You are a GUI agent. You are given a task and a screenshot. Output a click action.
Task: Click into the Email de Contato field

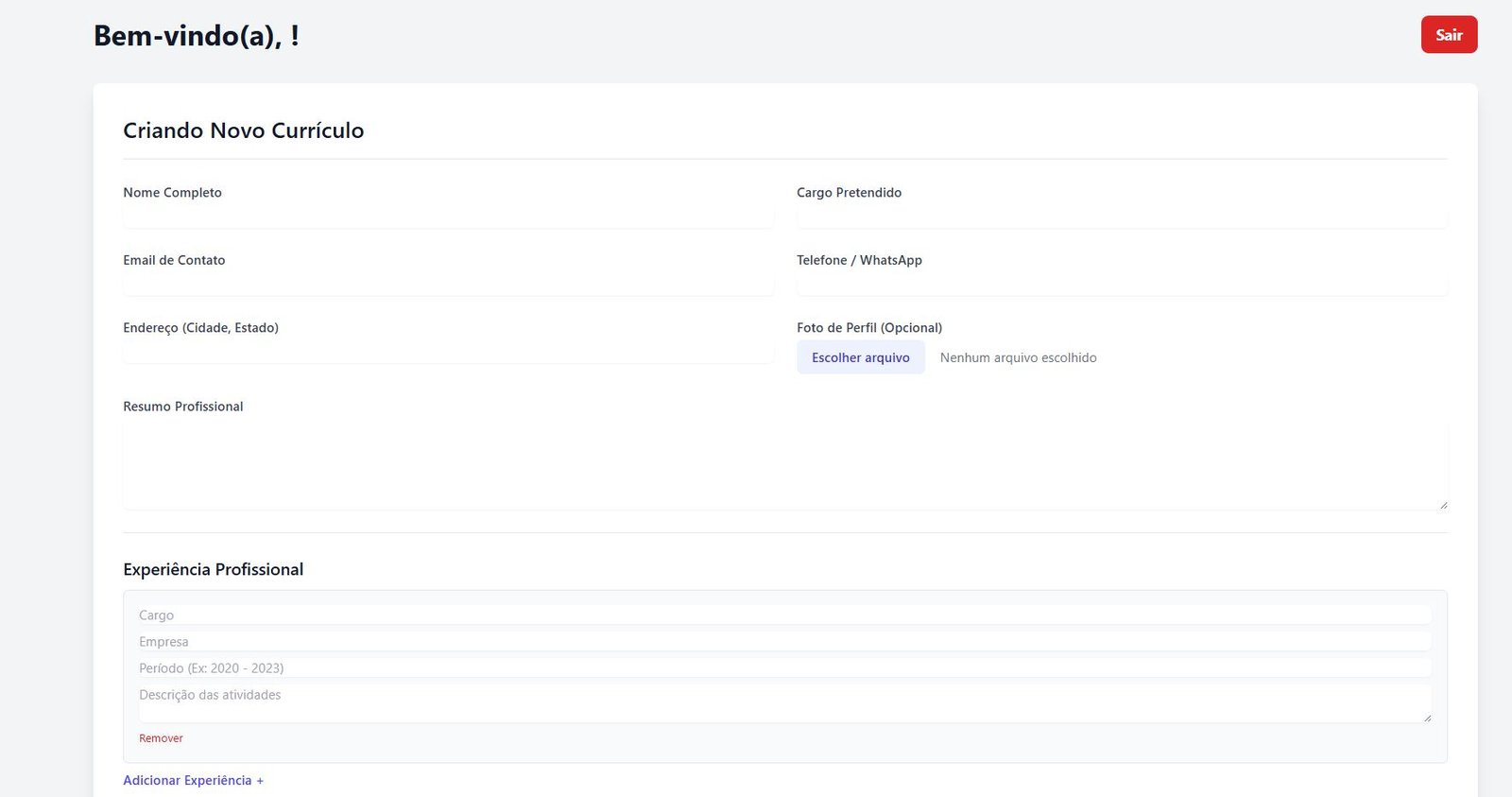(x=448, y=286)
